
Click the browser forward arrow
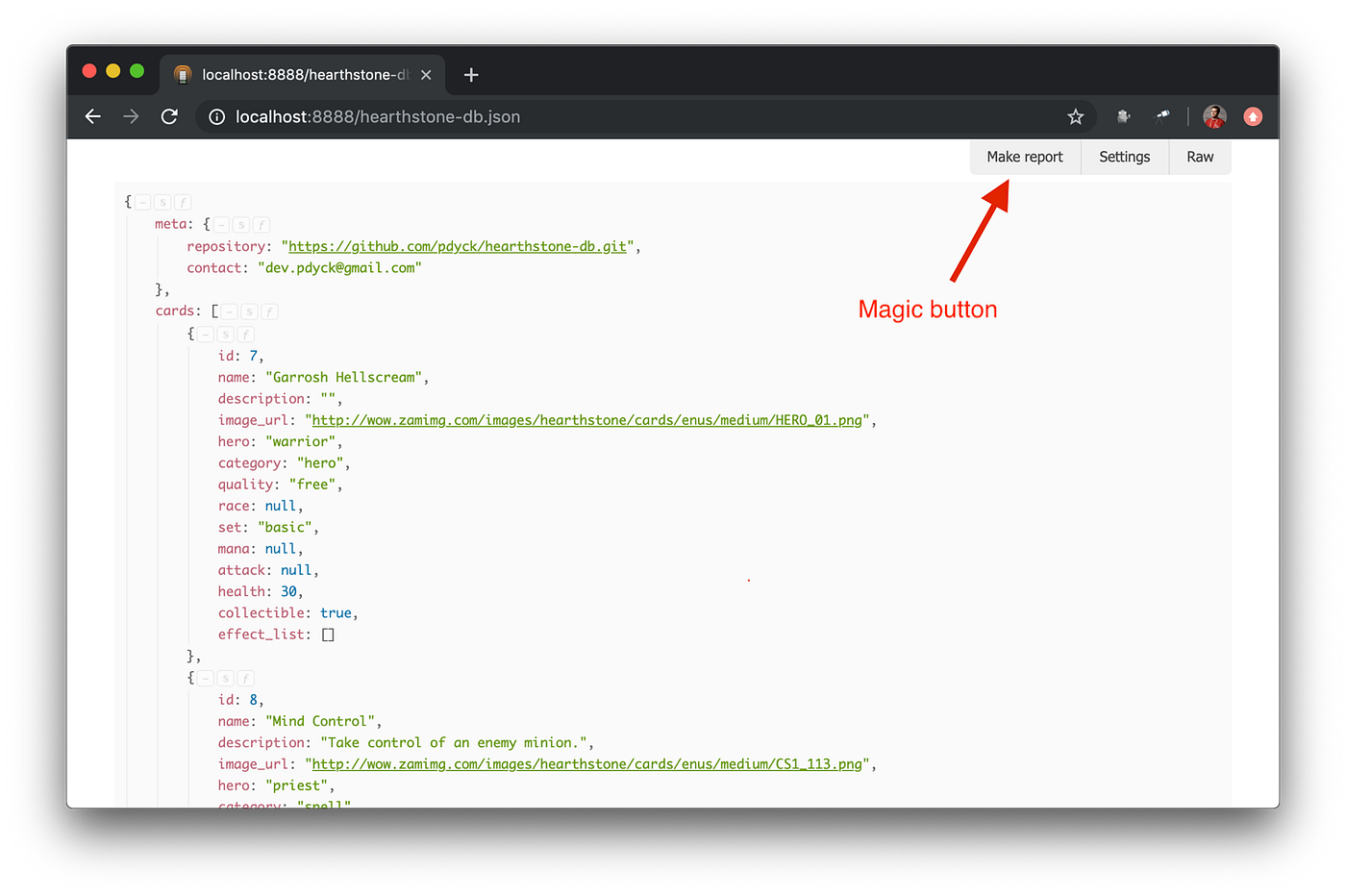tap(131, 116)
